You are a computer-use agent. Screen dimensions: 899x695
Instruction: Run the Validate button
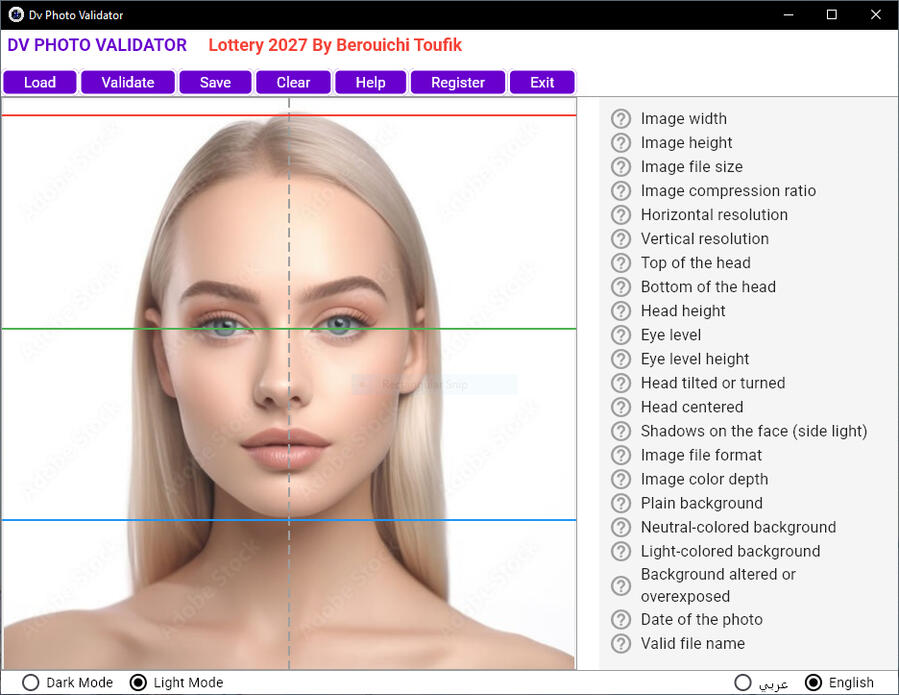128,82
